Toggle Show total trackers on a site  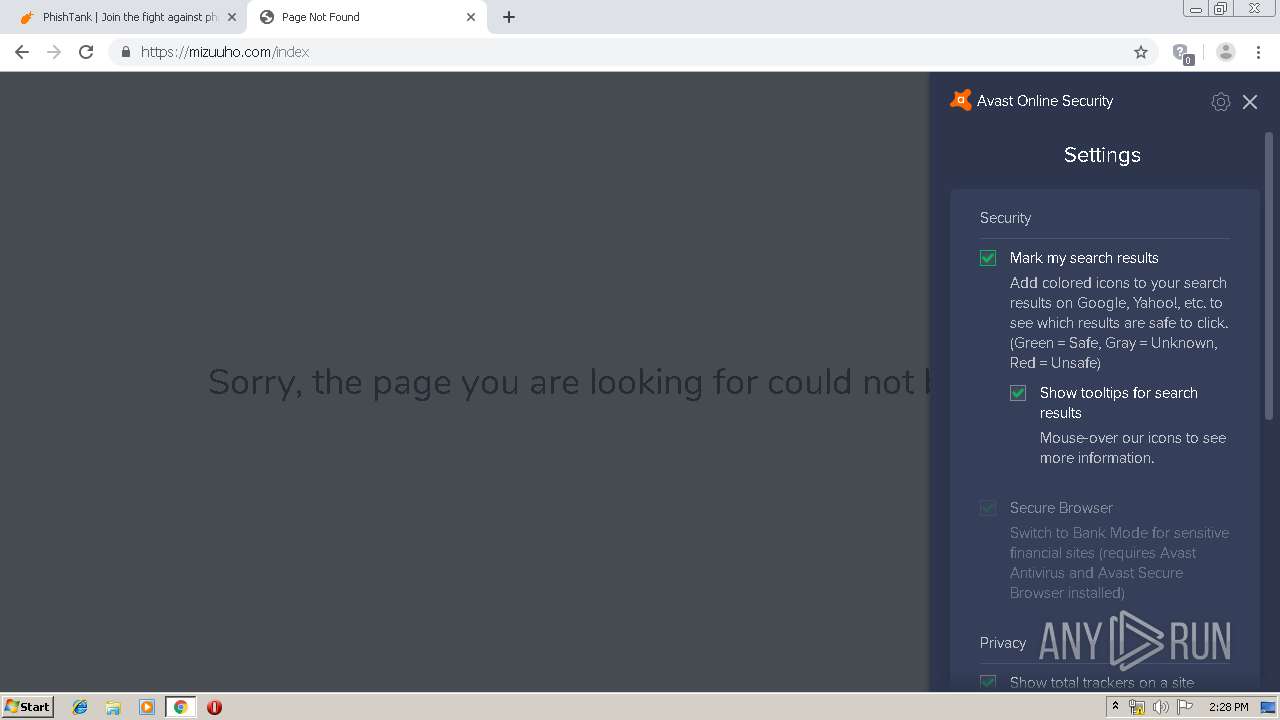point(988,683)
